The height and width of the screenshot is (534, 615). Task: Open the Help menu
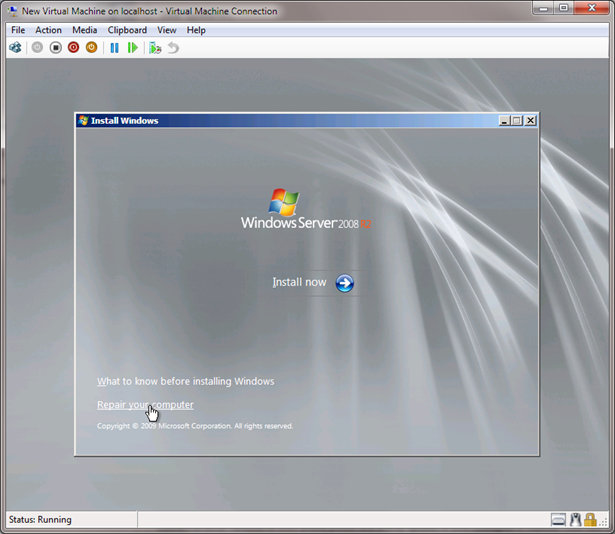(196, 30)
